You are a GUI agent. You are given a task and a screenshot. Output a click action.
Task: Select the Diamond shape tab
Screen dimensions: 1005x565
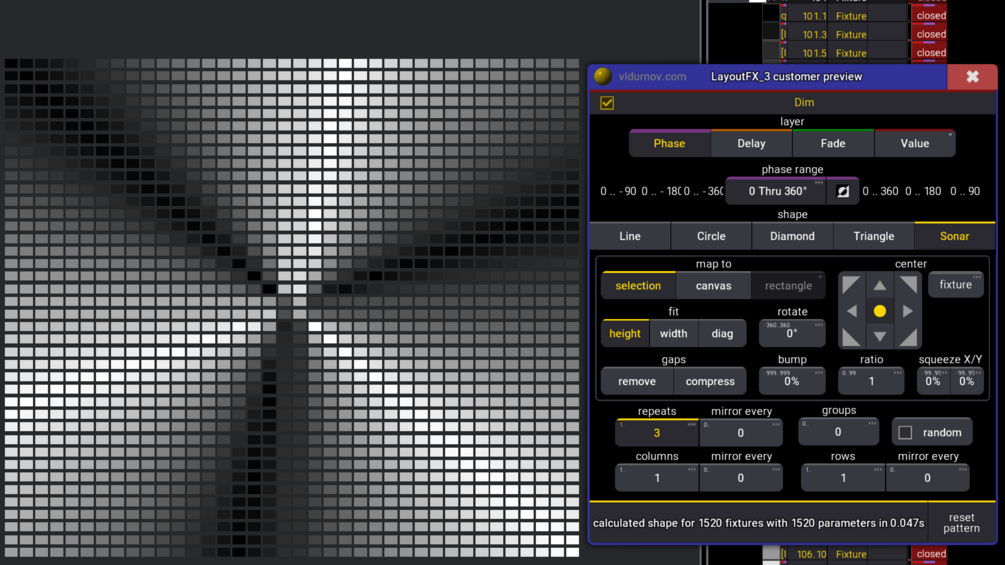tap(792, 236)
